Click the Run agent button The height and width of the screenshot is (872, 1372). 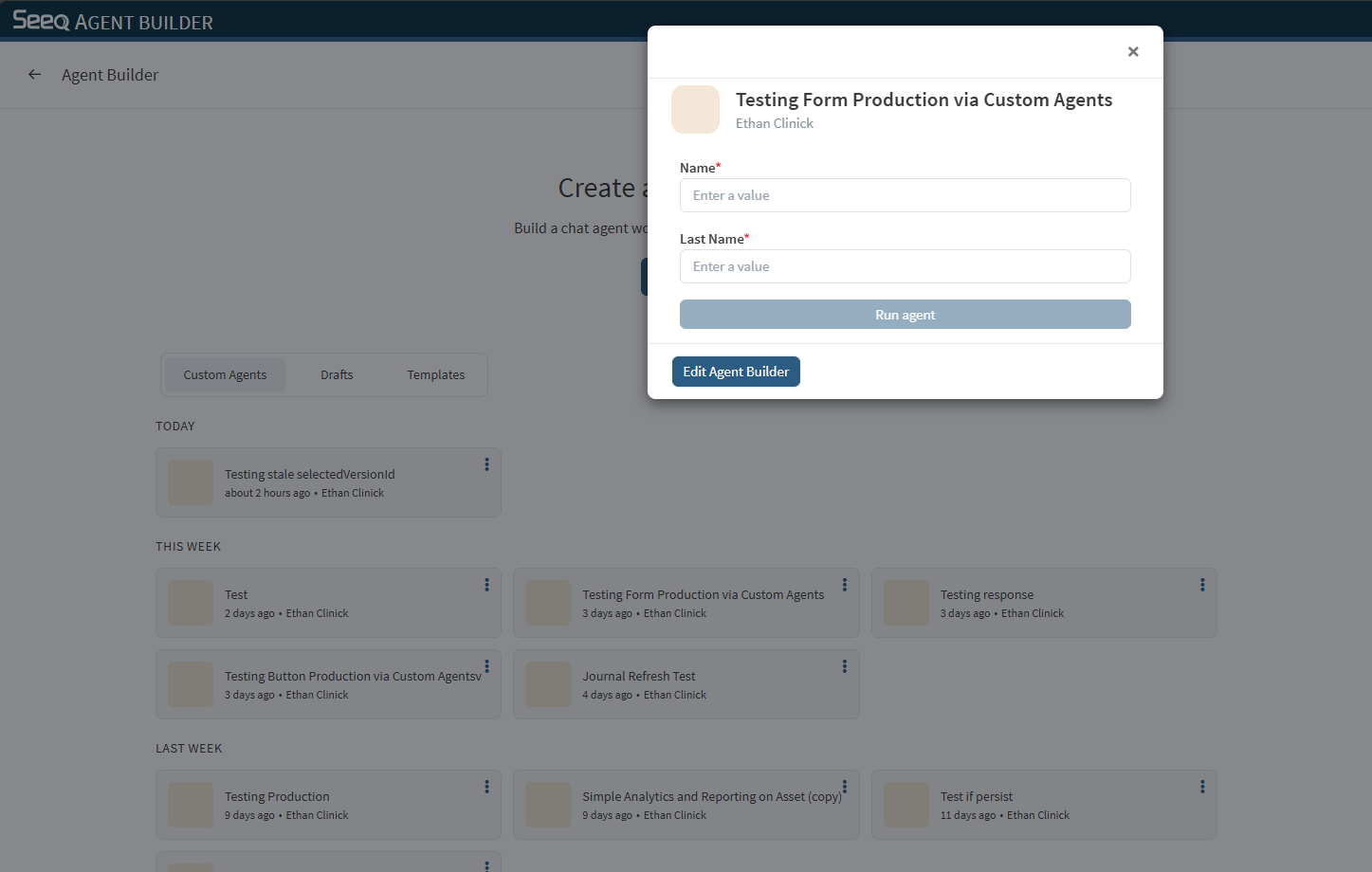pyautogui.click(x=906, y=315)
